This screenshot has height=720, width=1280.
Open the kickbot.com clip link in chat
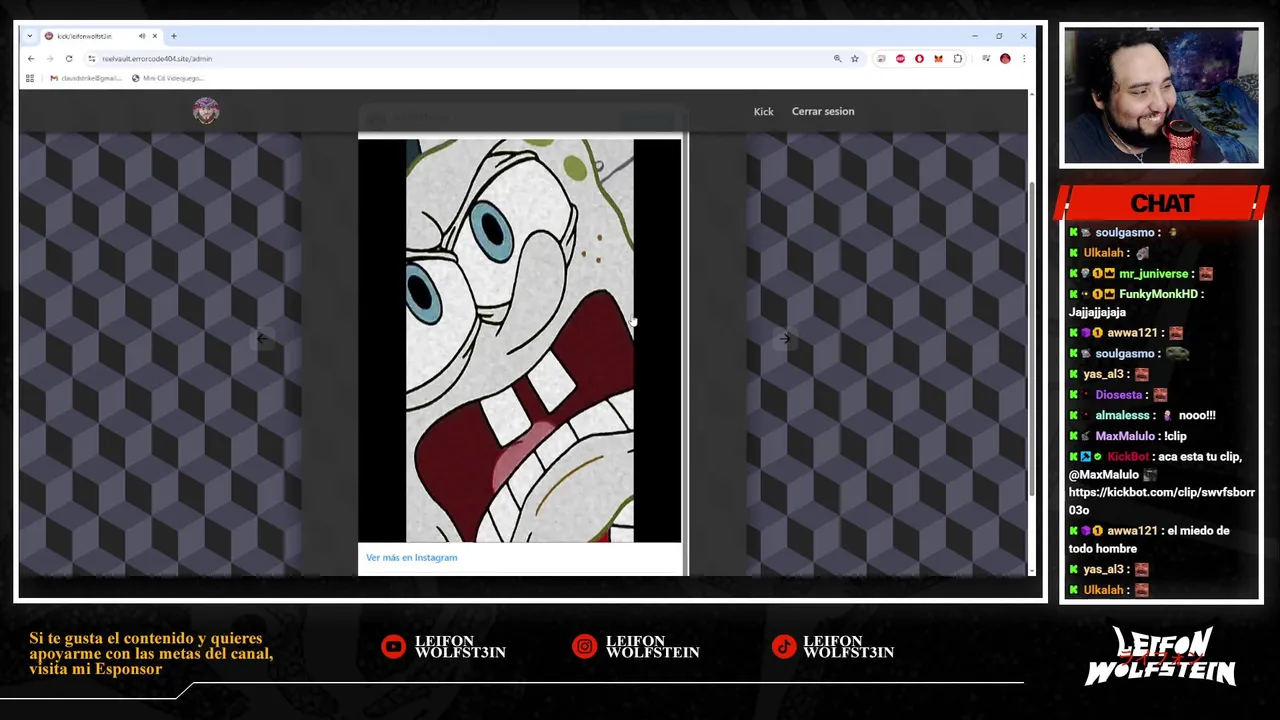[1161, 501]
